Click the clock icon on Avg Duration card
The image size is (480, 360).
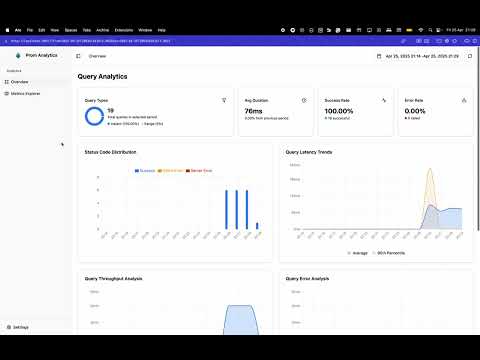[304, 100]
